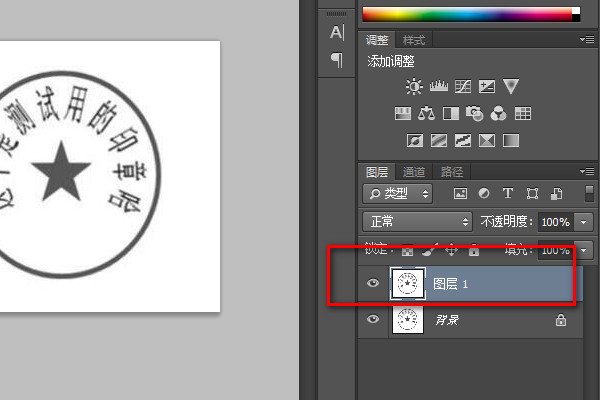Open the Paragraph panel (¶ icon)
Image resolution: width=600 pixels, height=400 pixels.
point(337,60)
